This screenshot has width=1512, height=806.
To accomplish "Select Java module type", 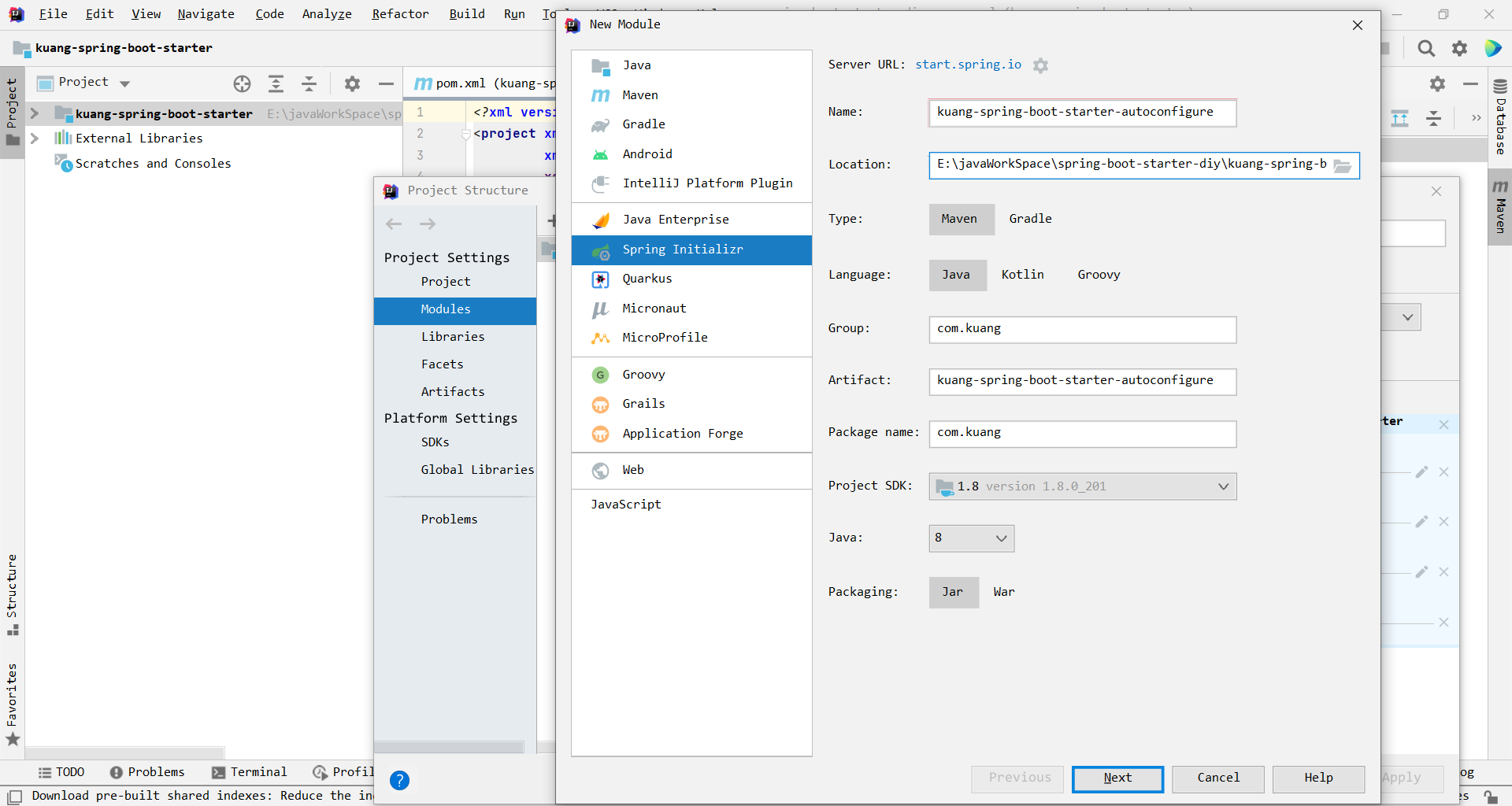I will (691, 65).
